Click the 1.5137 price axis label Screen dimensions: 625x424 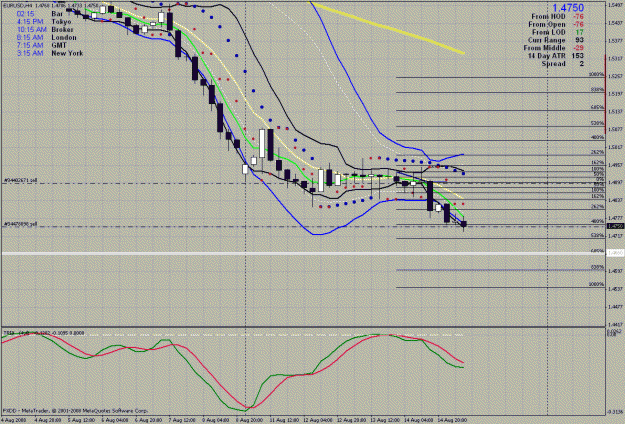[616, 111]
